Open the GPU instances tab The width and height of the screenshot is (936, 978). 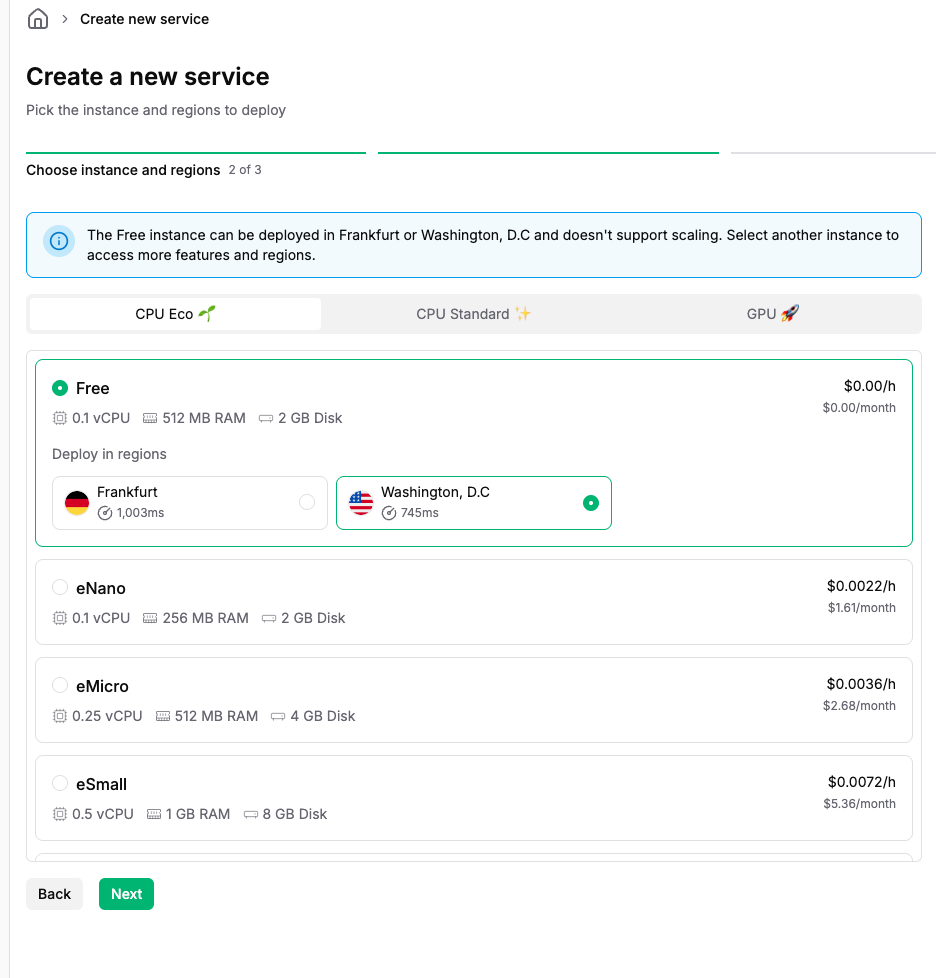(x=772, y=314)
